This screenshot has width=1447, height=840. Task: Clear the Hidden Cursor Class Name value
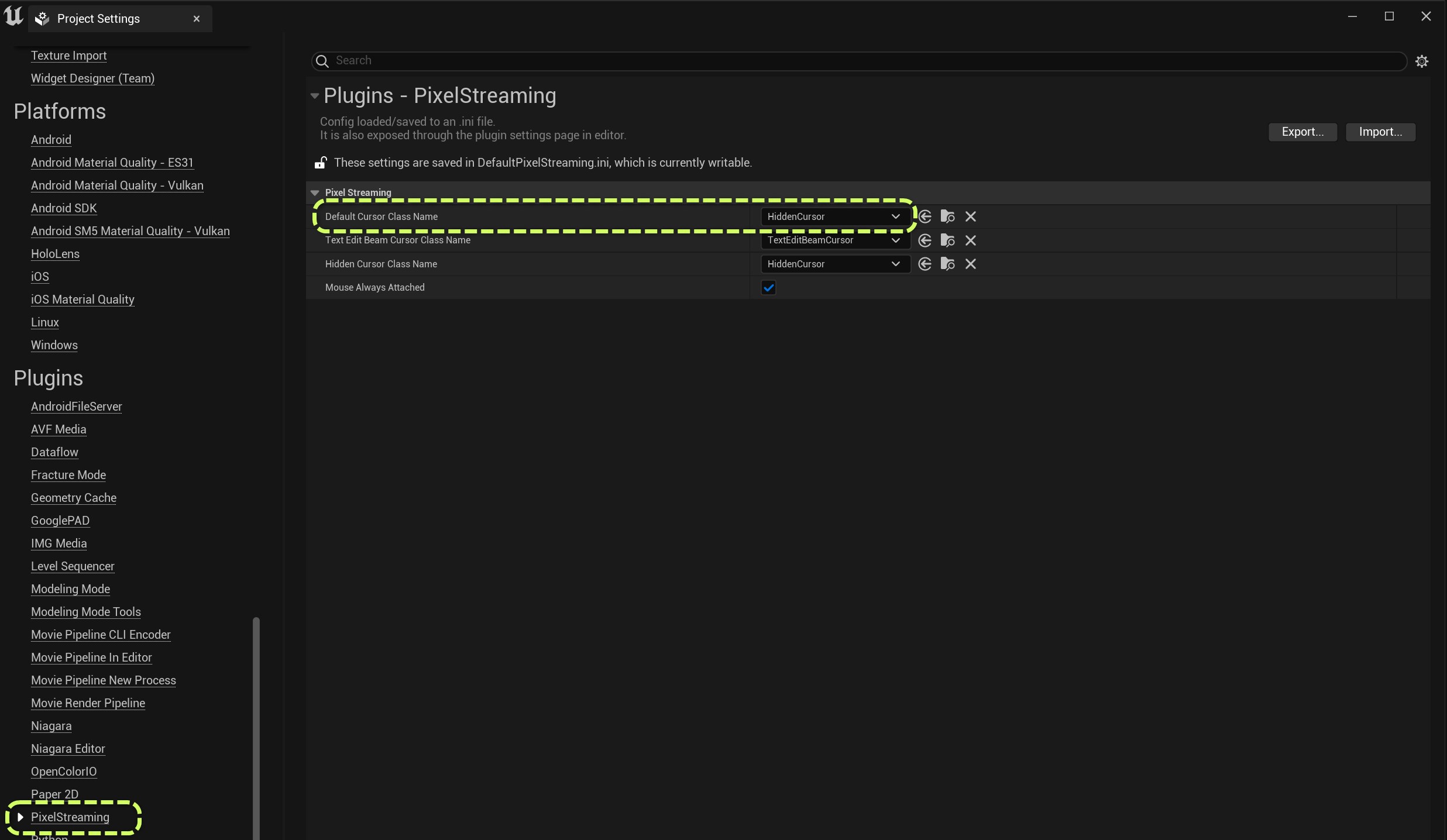pyautogui.click(x=970, y=264)
